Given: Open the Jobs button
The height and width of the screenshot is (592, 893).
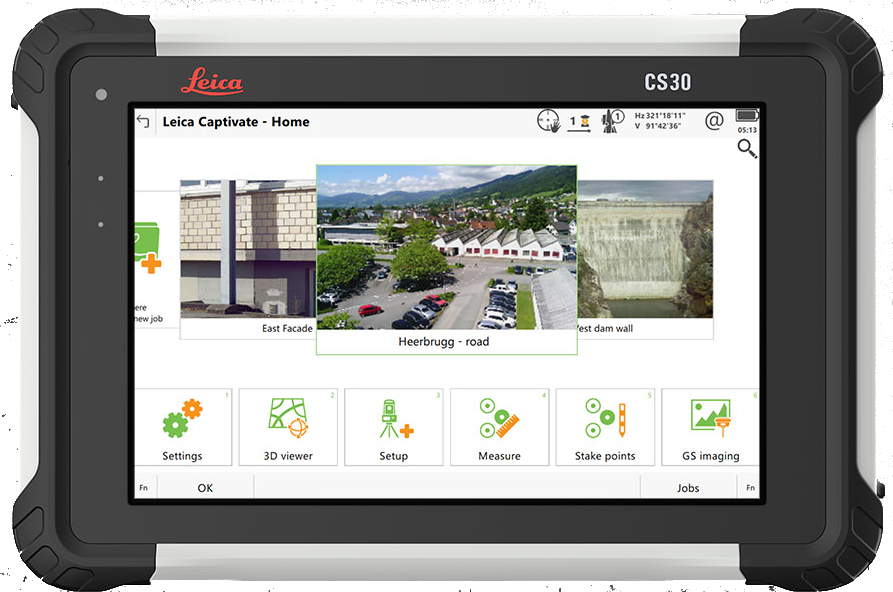Looking at the screenshot, I should pos(688,488).
